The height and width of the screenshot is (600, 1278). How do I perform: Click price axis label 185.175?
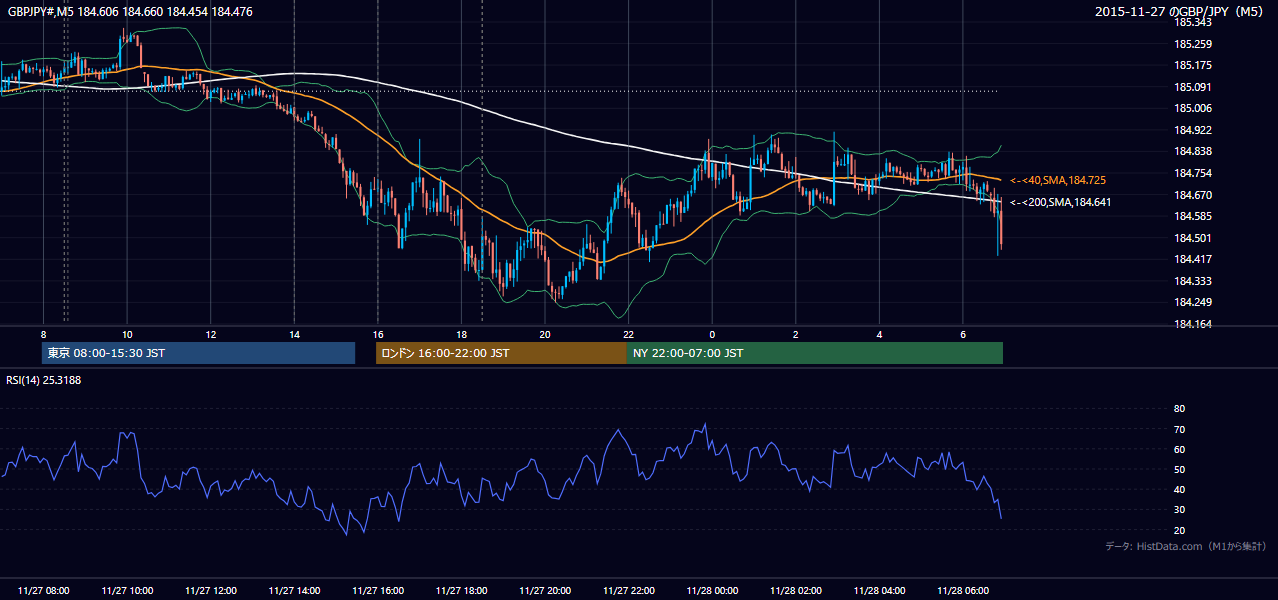(1193, 65)
